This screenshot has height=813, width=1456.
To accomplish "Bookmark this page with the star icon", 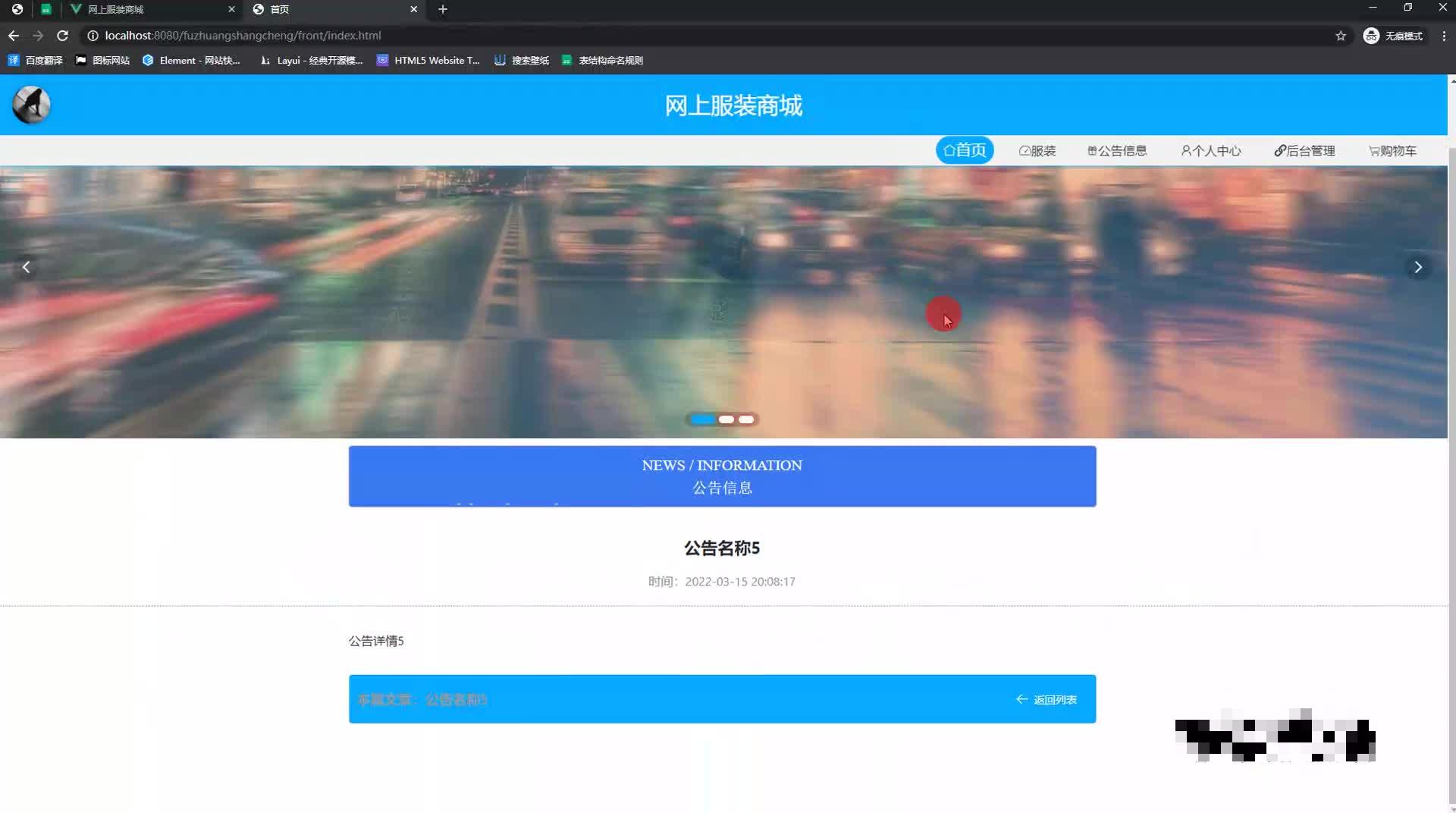I will click(x=1341, y=36).
